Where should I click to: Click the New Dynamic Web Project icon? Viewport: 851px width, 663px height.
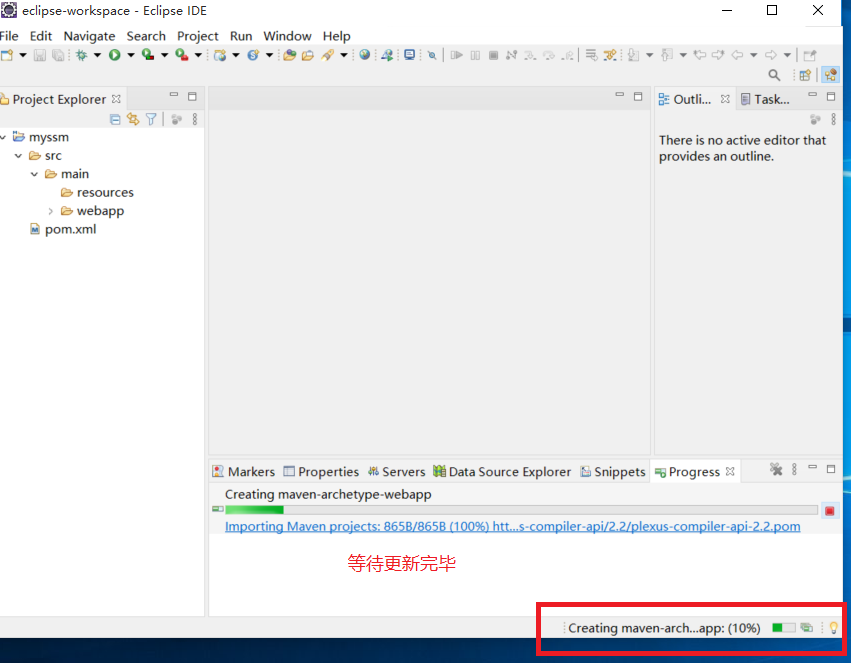click(220, 55)
